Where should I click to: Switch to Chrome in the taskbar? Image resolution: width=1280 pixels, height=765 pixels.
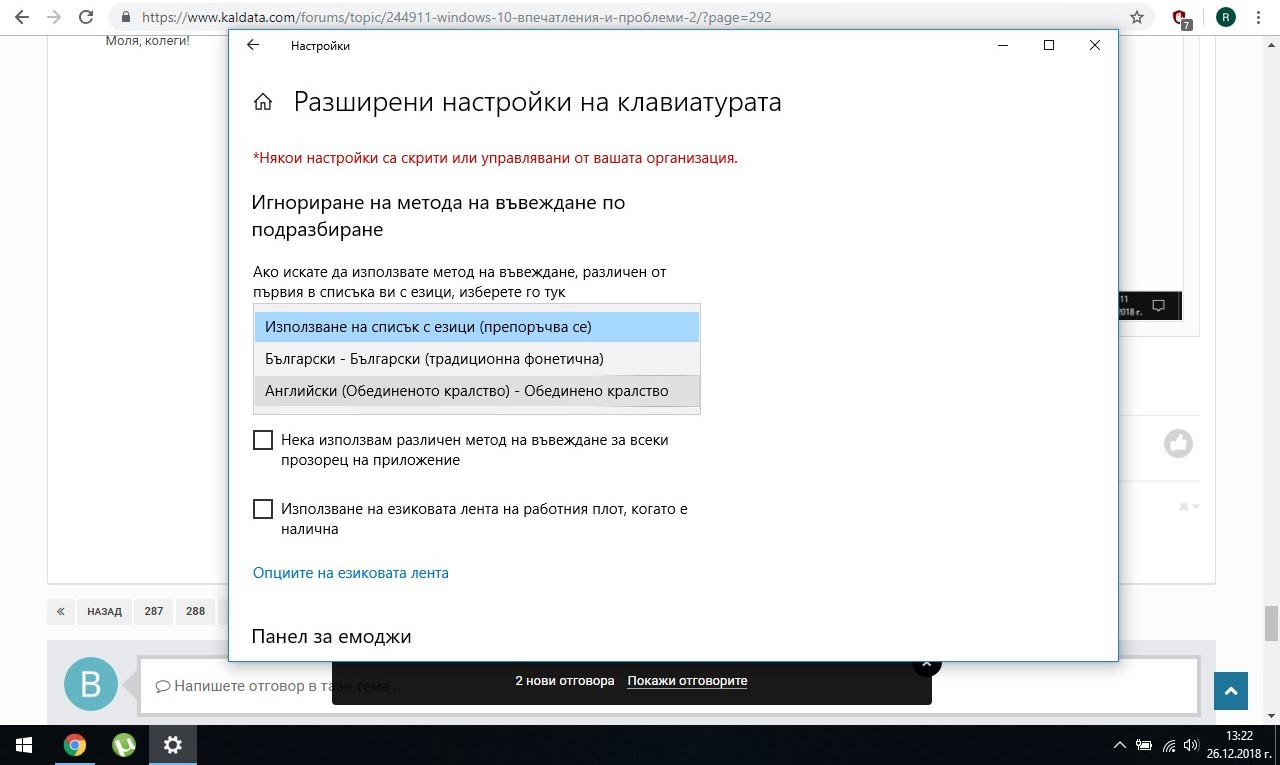pyautogui.click(x=74, y=745)
